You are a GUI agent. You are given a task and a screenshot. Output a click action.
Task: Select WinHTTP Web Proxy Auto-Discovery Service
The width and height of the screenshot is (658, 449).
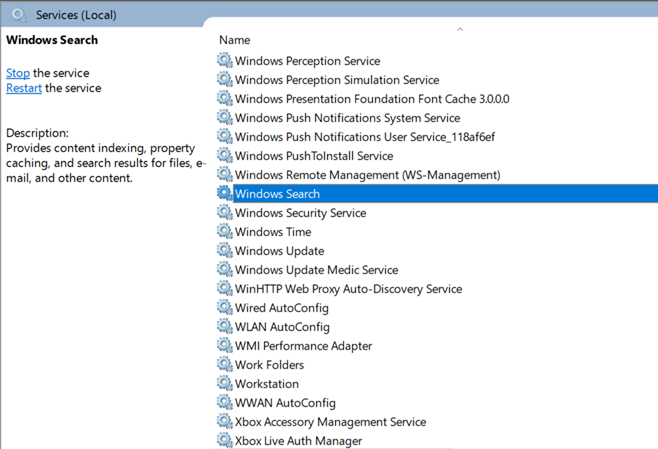pyautogui.click(x=348, y=289)
